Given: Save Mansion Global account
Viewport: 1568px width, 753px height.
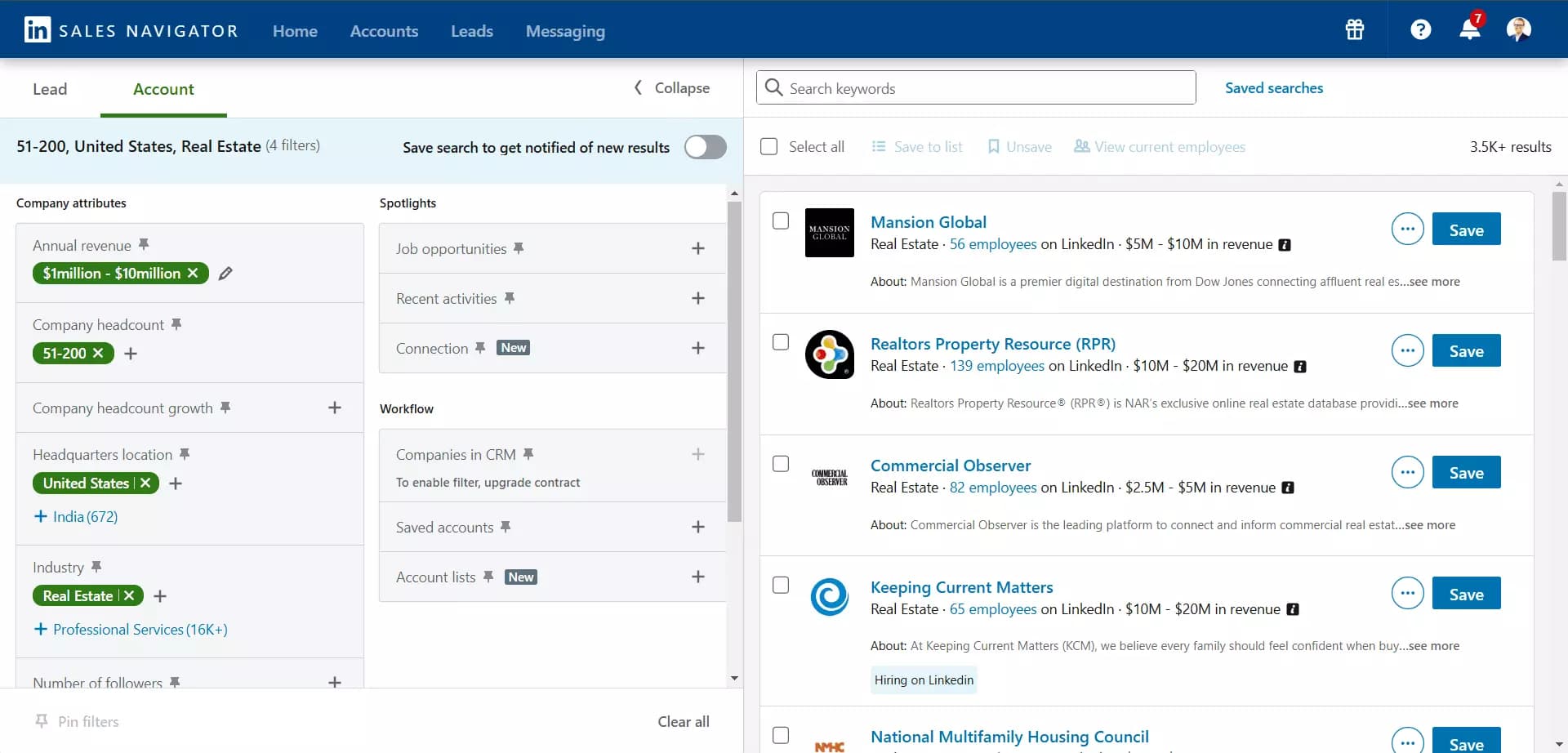Looking at the screenshot, I should [1466, 229].
